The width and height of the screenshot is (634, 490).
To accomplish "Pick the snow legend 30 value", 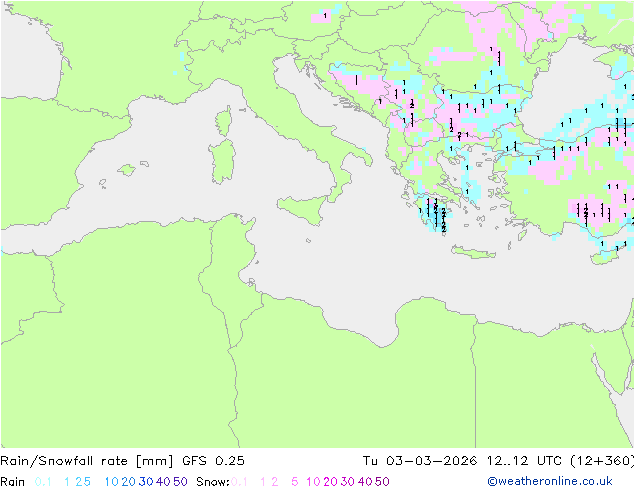I will 348,482.
